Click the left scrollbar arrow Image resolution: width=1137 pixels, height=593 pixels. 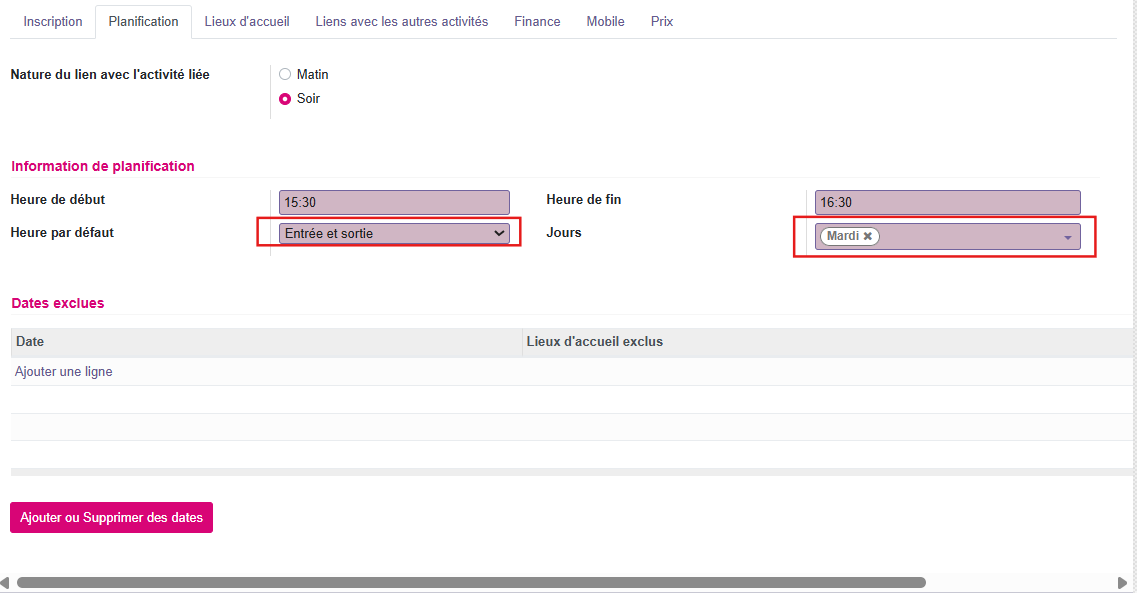click(x=6, y=582)
